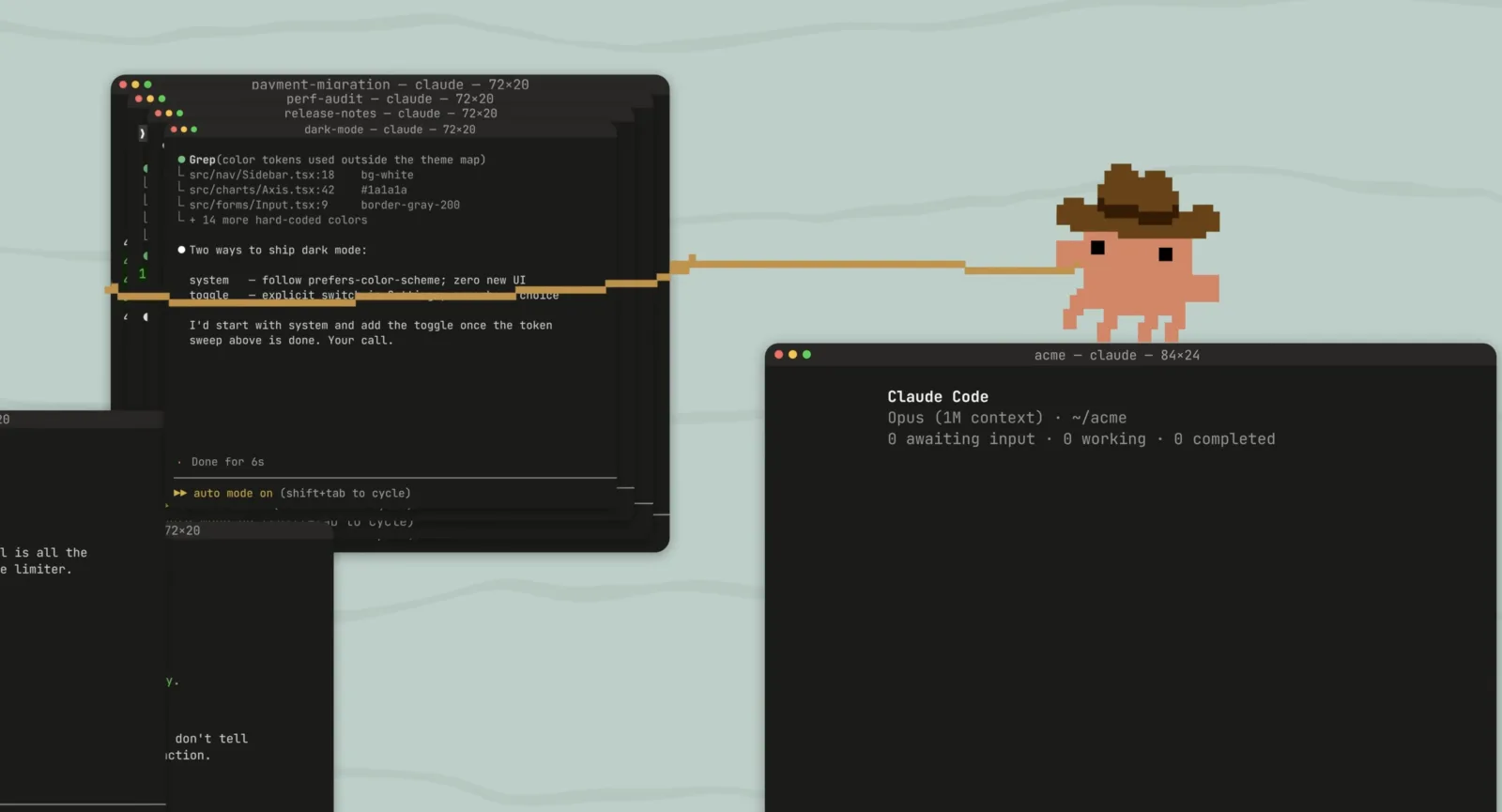Minimize the payment-migration terminal window
This screenshot has width=1502, height=812.
click(x=135, y=84)
